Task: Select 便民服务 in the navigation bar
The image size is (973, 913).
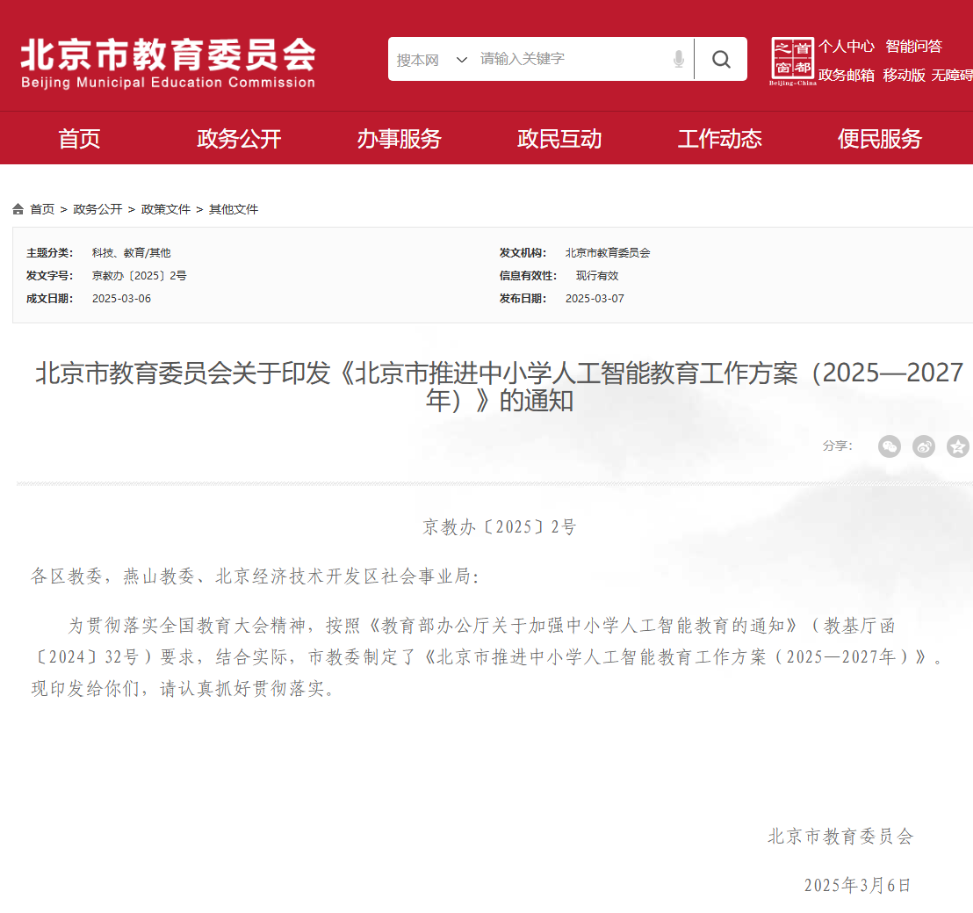Action: 879,139
